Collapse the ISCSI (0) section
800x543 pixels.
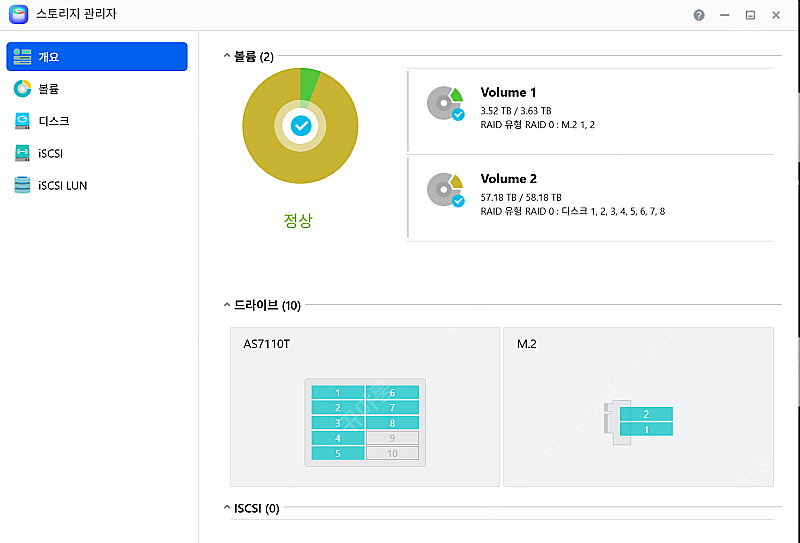click(227, 508)
